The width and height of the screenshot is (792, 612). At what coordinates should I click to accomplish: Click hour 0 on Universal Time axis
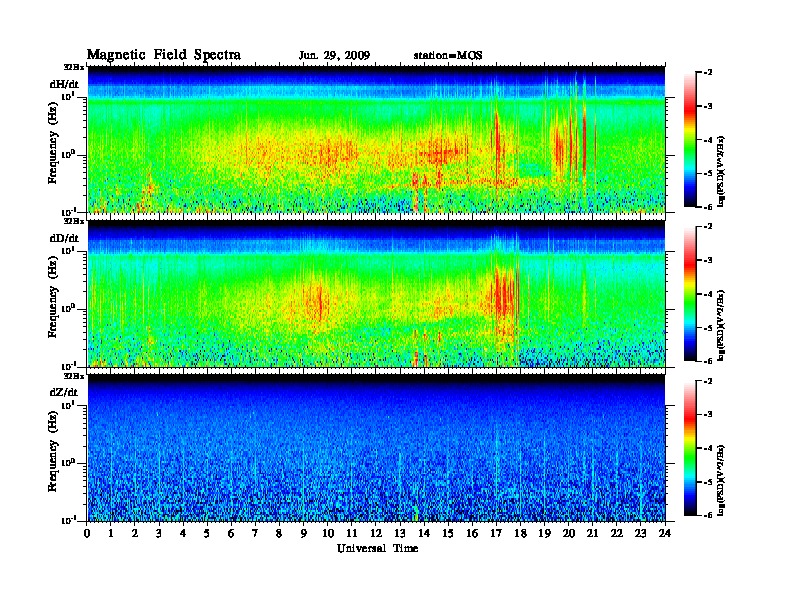coord(87,534)
